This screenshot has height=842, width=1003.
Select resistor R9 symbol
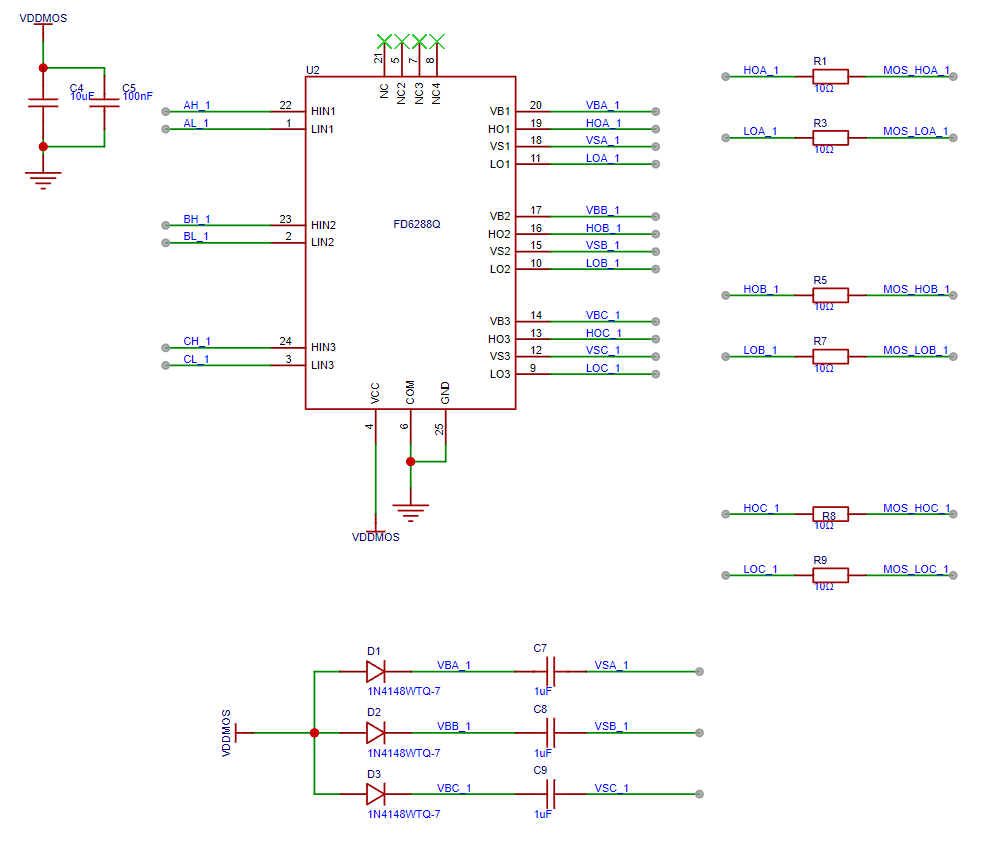click(830, 575)
